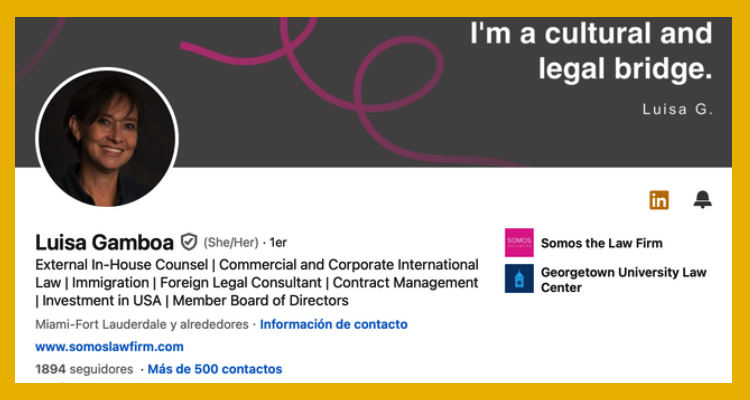Click the 1894 seguidores count
750x400 pixels.
pyautogui.click(x=83, y=369)
